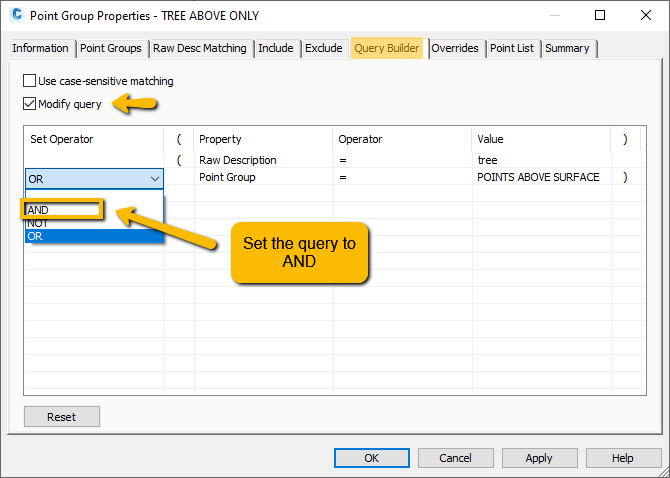670x478 pixels.
Task: Select the POINTS ABOVE SURFACE value cell
Action: [x=538, y=177]
